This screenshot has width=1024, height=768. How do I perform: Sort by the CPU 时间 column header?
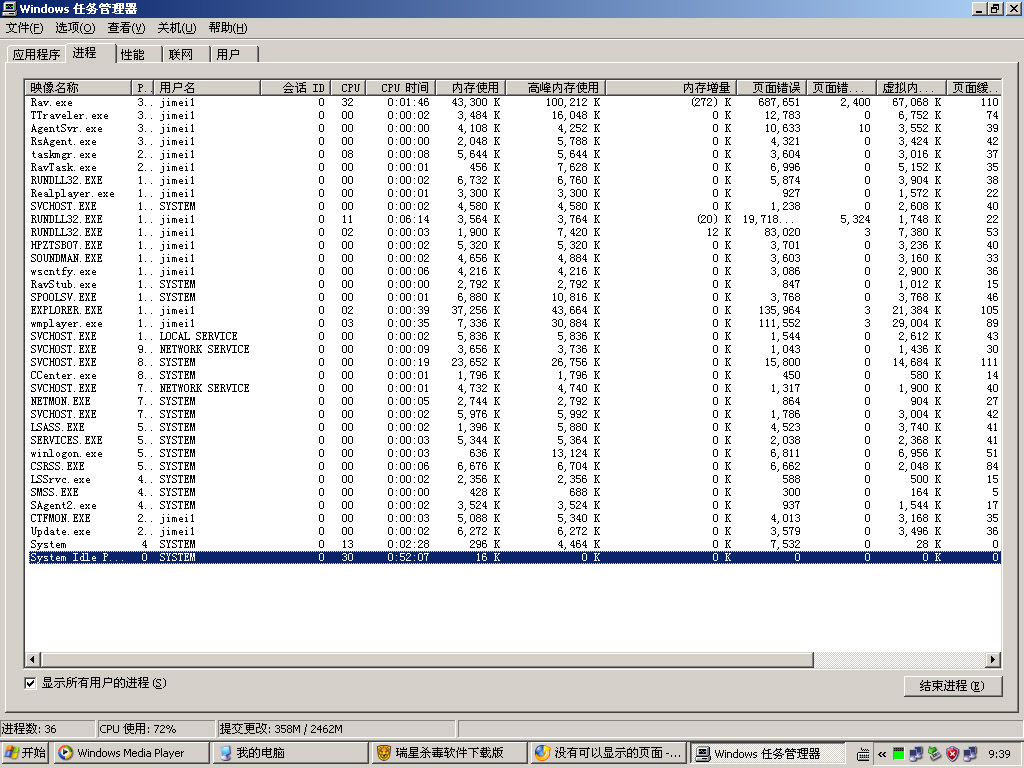click(x=400, y=88)
